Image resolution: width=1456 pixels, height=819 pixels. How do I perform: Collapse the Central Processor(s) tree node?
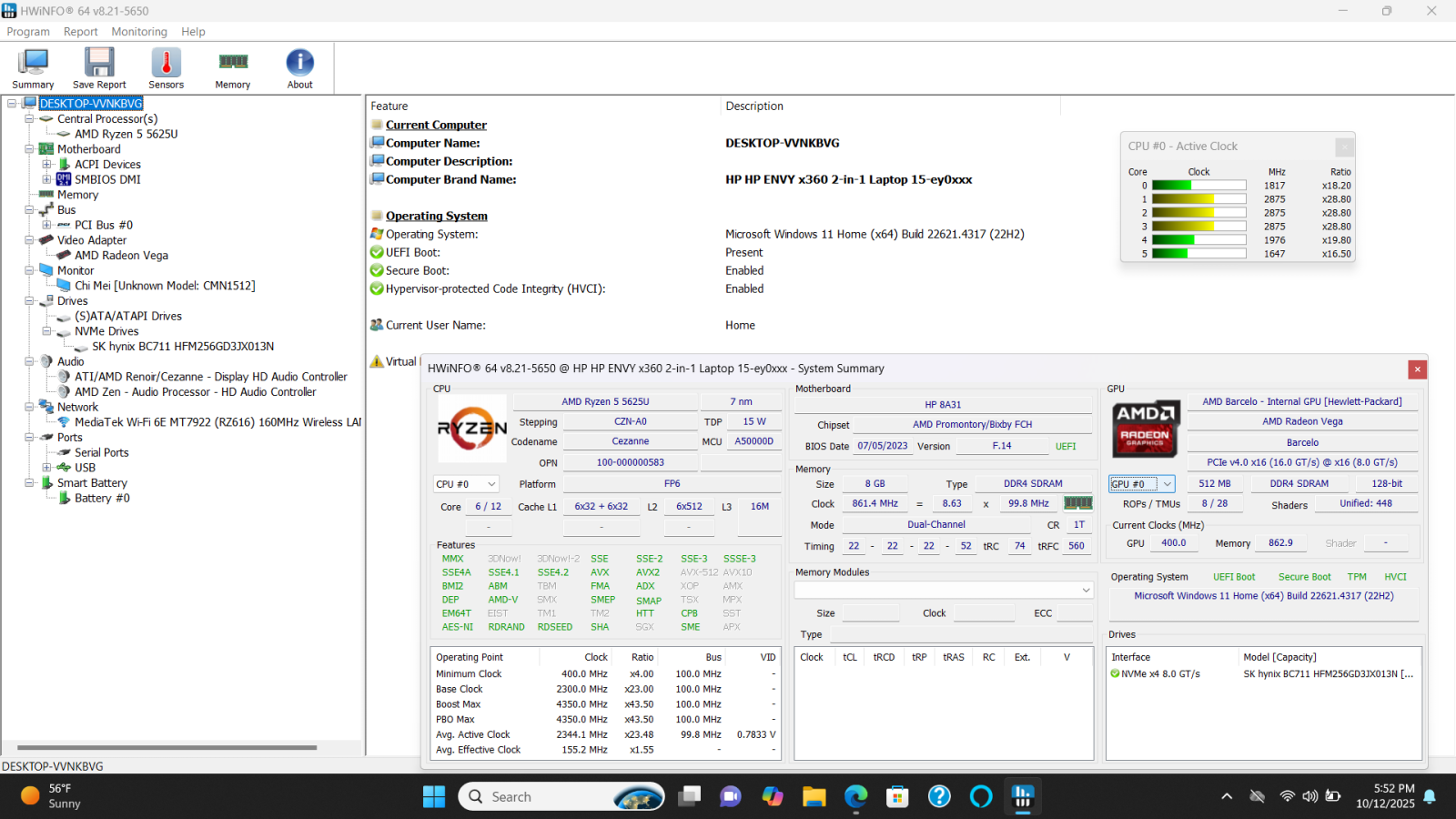(x=29, y=119)
